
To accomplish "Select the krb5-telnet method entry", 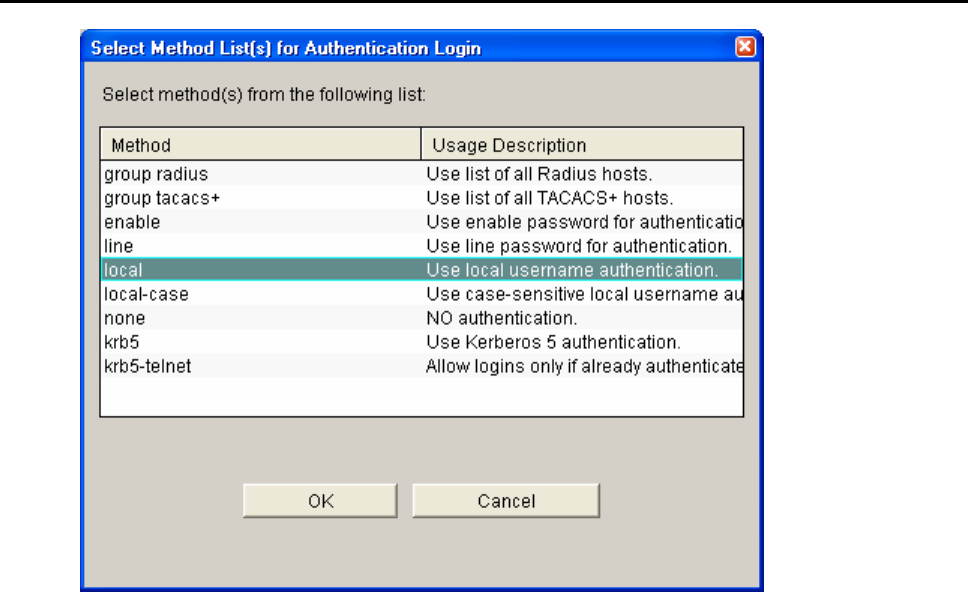I will (x=422, y=366).
